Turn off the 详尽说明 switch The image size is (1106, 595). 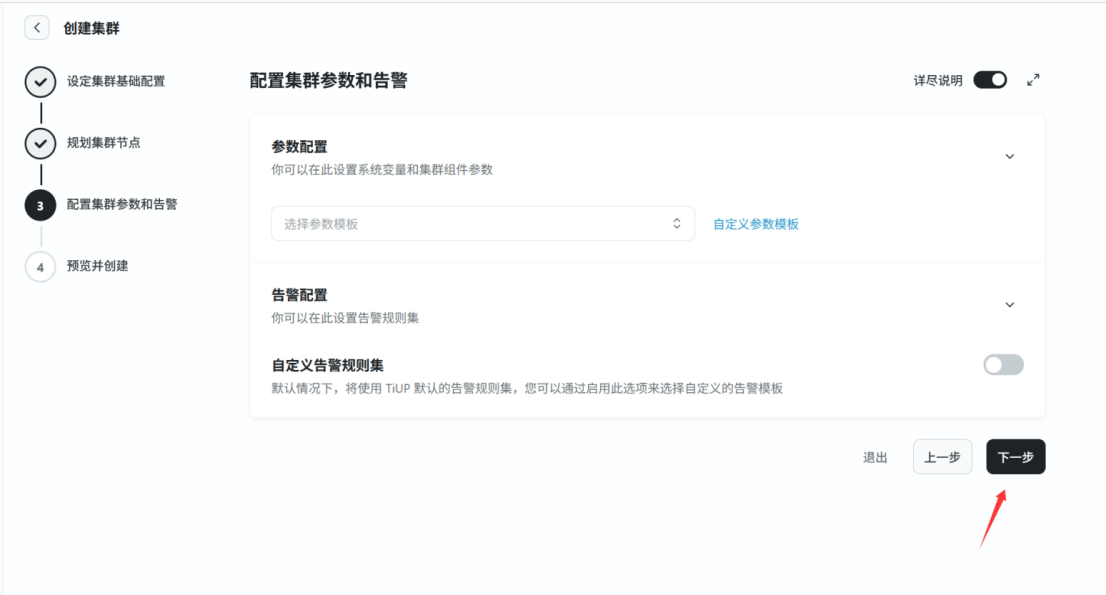[x=990, y=80]
